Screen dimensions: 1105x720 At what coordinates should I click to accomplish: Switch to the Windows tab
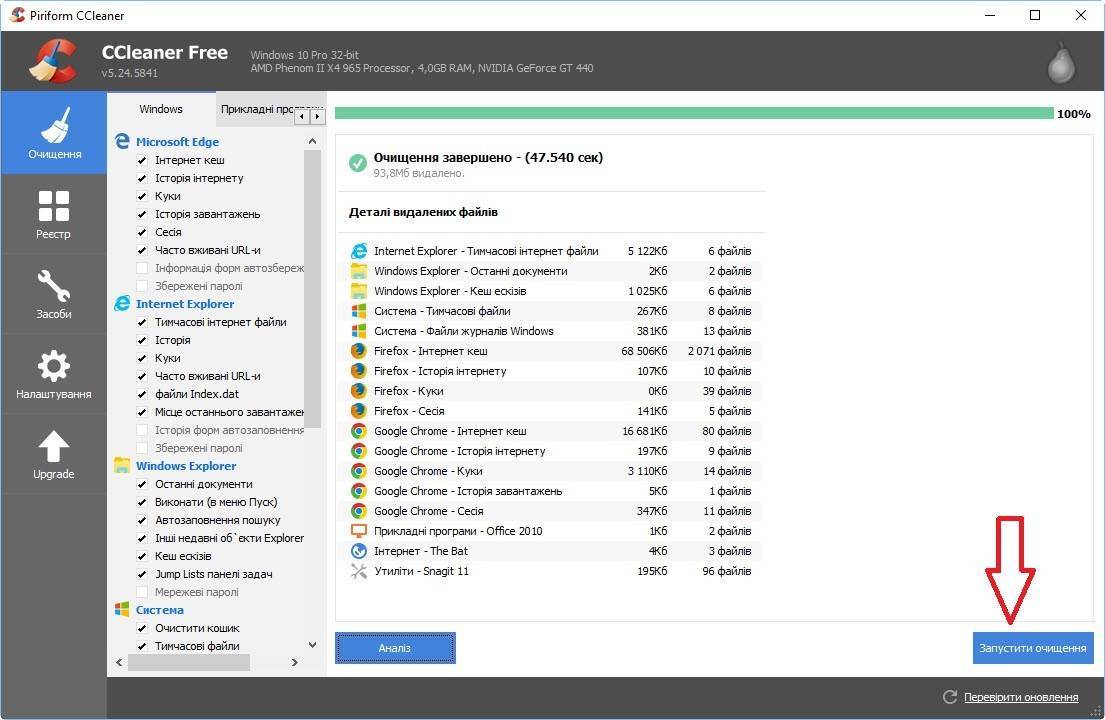click(x=161, y=109)
